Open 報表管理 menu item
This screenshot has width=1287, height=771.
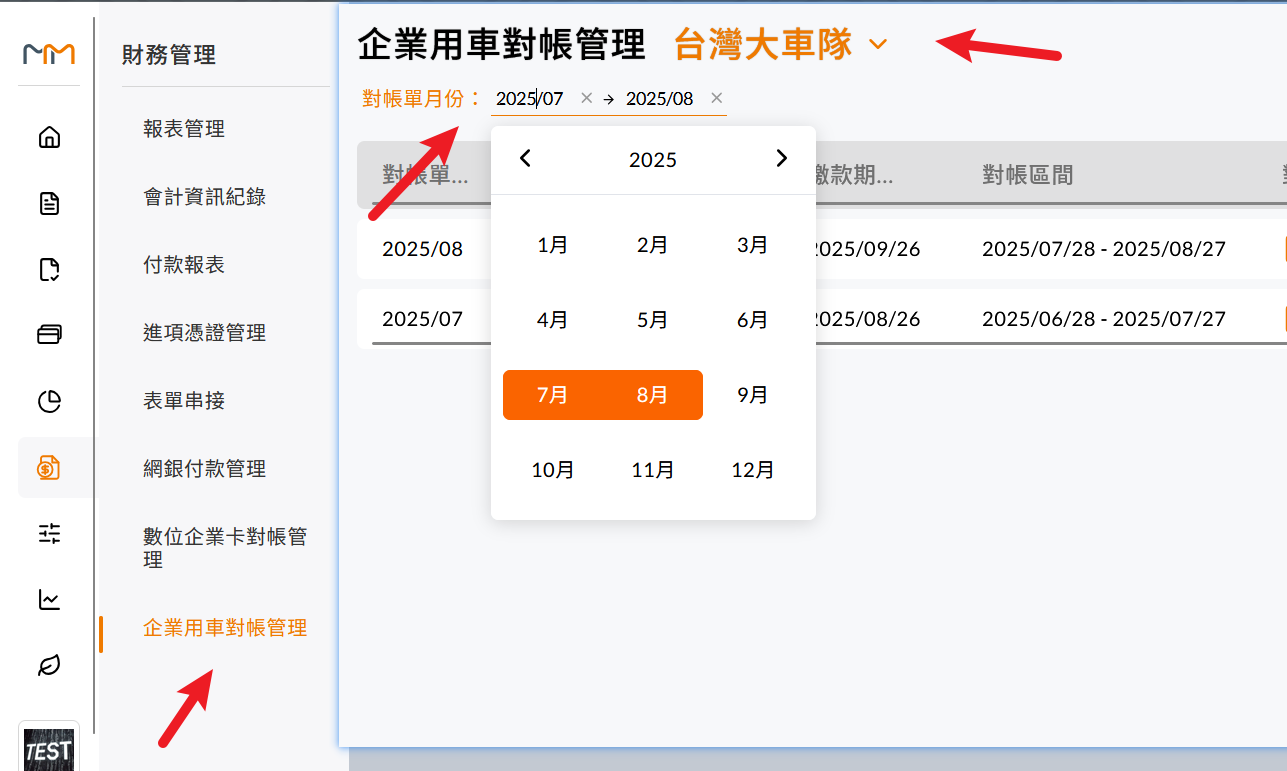[184, 128]
